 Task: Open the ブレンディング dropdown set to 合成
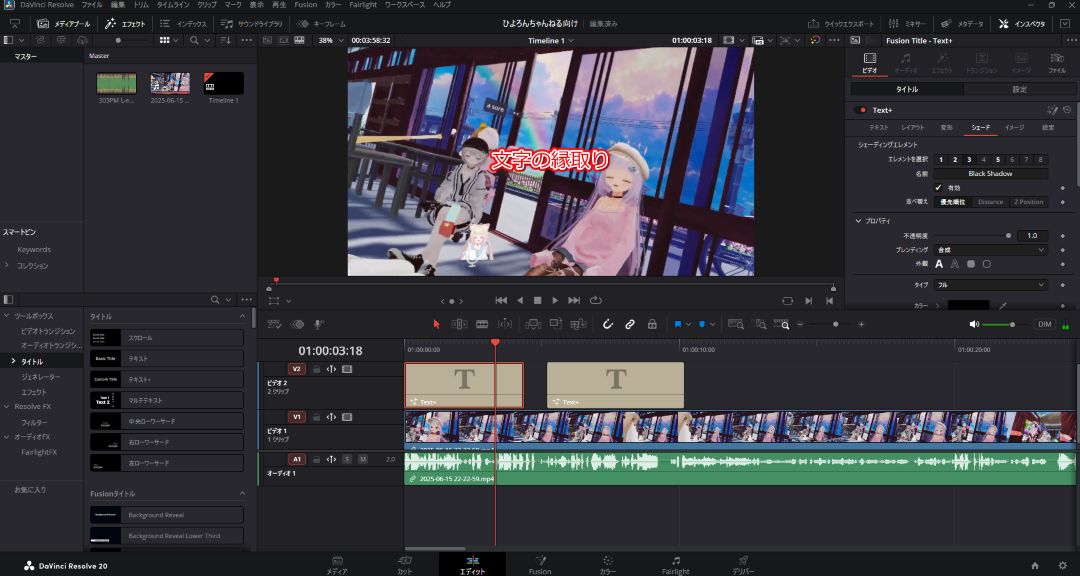(x=991, y=249)
